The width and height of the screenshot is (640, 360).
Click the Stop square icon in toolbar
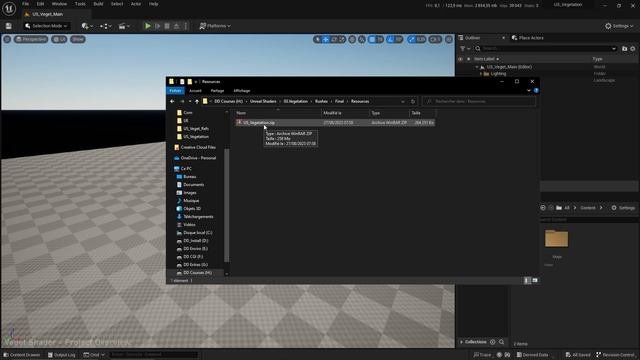(167, 26)
